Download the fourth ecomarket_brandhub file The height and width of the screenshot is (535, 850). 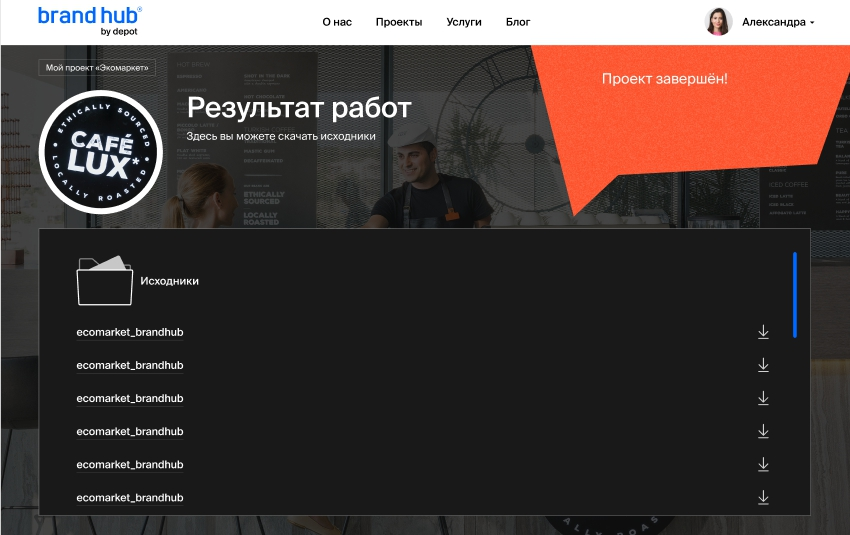(763, 431)
